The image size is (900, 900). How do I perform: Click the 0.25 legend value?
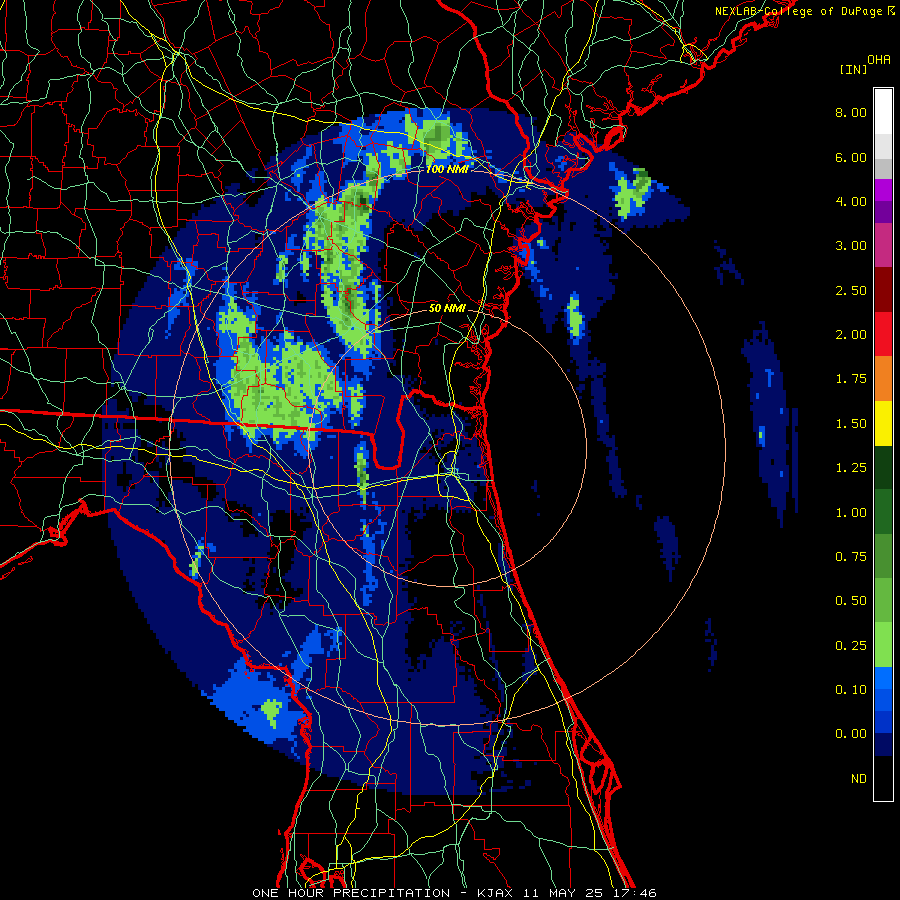tap(851, 646)
